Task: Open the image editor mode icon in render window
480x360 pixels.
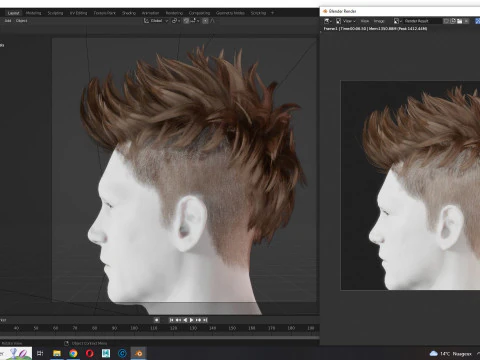Action: pos(338,21)
